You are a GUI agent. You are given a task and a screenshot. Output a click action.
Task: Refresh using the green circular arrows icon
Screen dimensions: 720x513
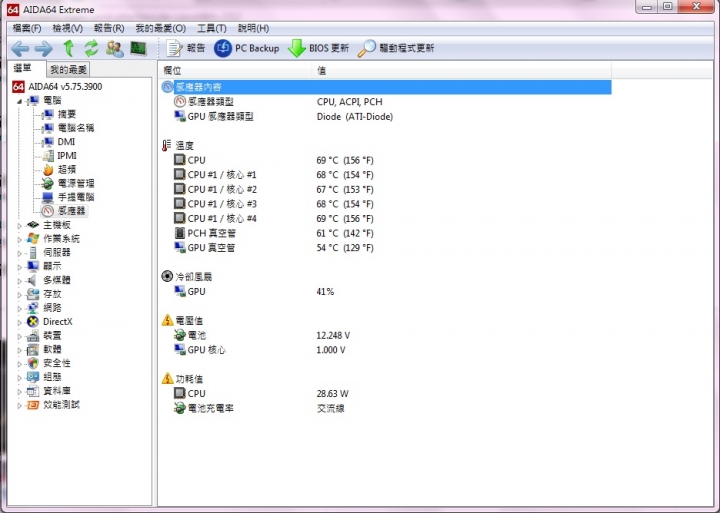(91, 48)
